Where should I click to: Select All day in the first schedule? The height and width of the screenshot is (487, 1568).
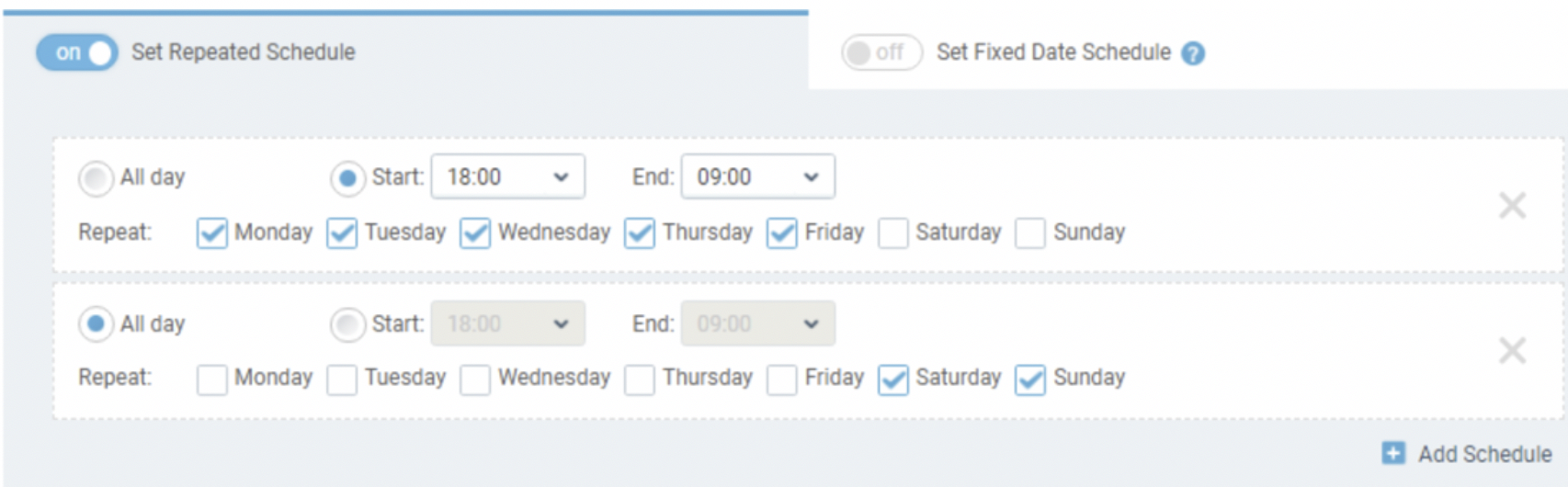point(96,178)
